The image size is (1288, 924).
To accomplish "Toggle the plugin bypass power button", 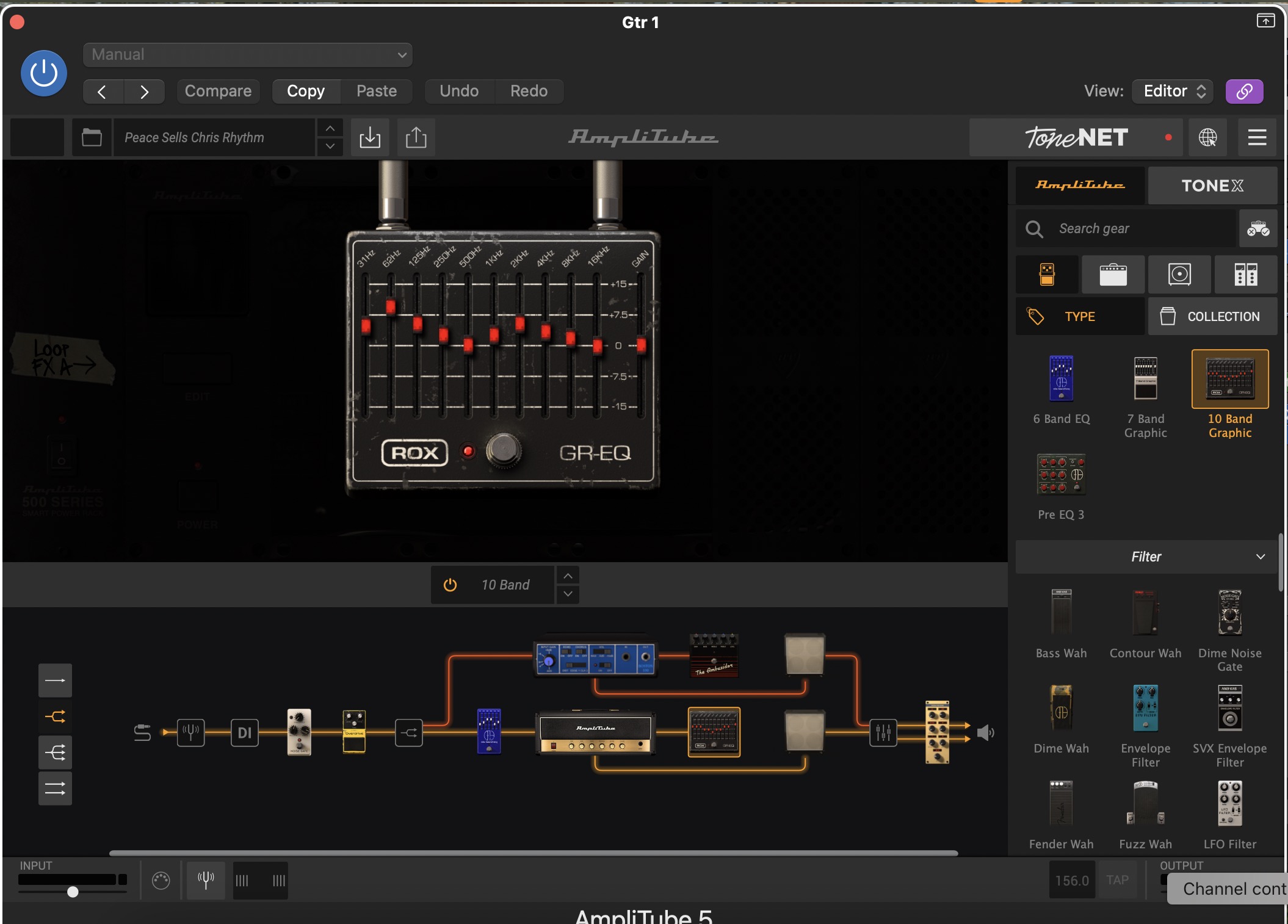I will [x=44, y=73].
